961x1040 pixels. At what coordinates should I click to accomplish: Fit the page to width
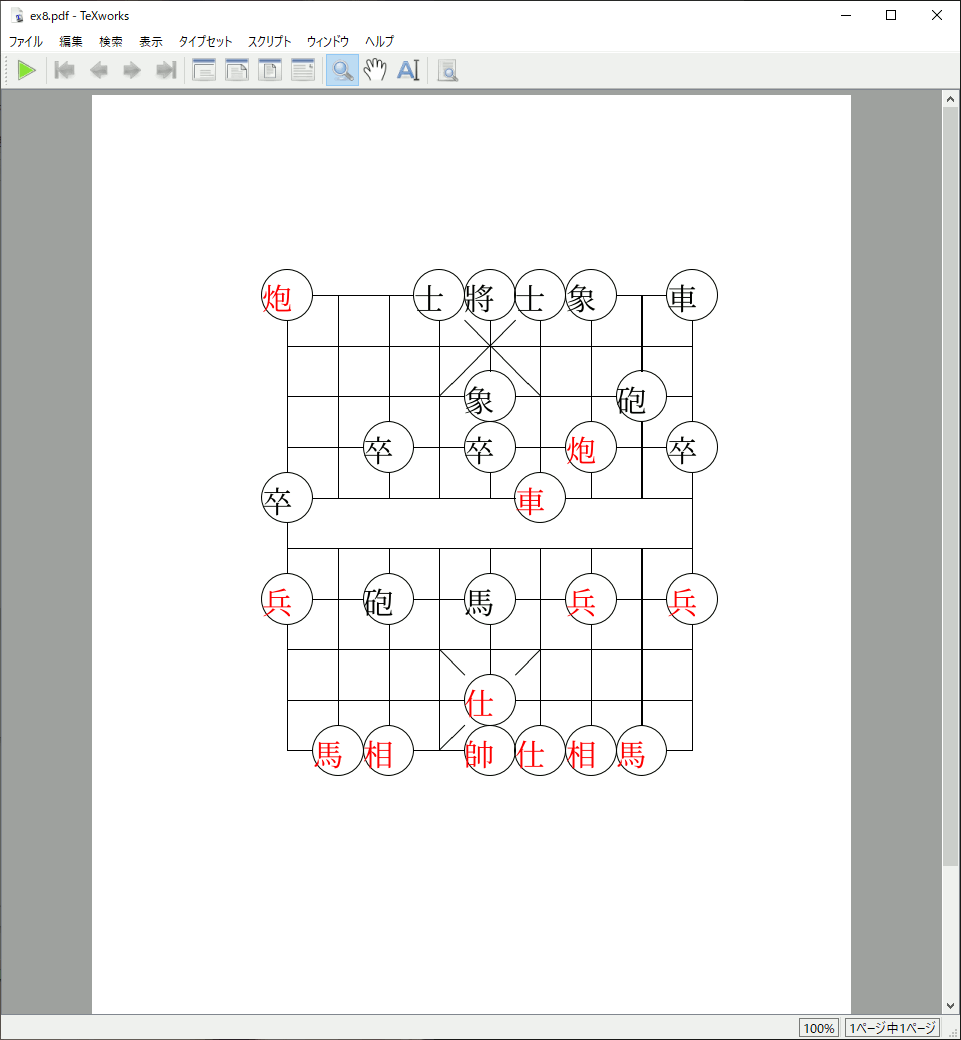237,70
